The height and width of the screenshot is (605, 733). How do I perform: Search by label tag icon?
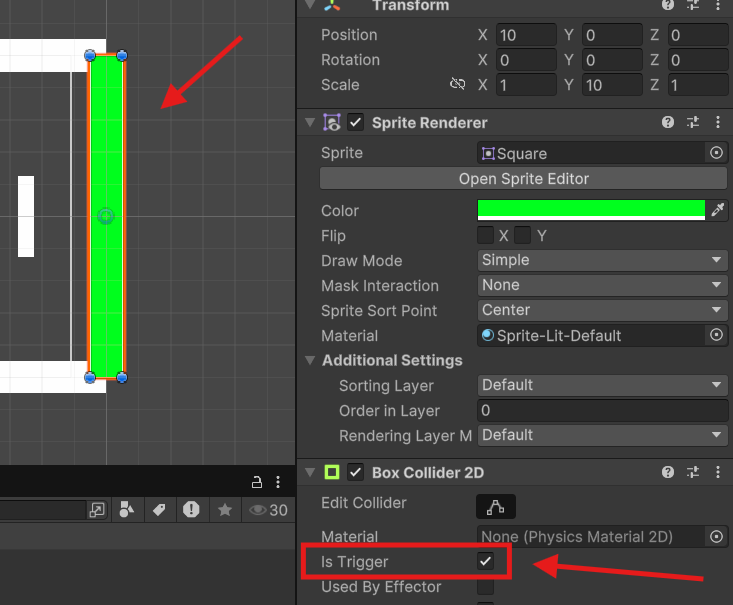click(159, 510)
